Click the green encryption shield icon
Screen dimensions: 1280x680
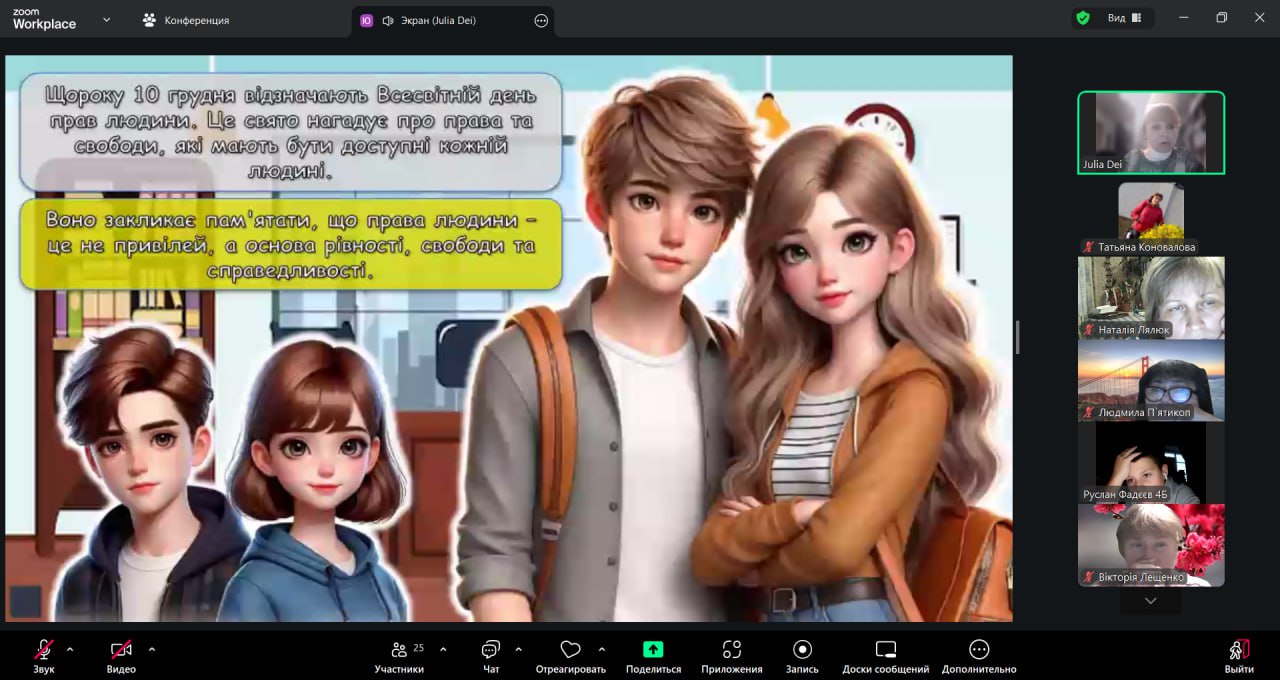pyautogui.click(x=1082, y=18)
